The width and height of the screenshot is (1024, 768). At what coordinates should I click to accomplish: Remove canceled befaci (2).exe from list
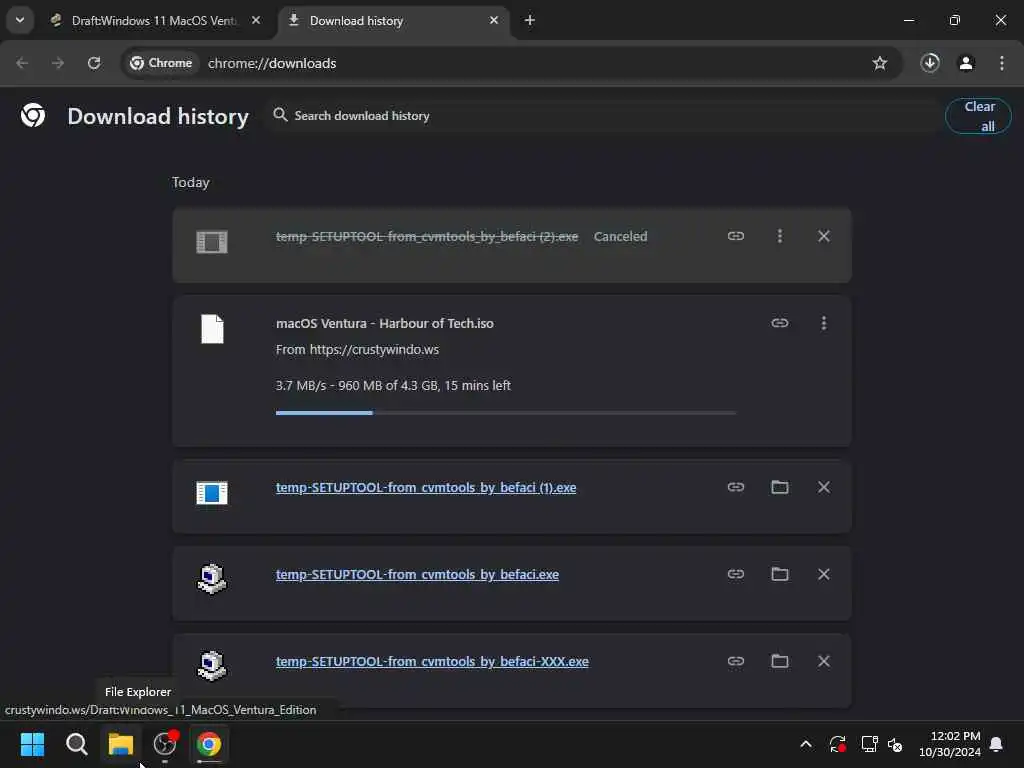pyautogui.click(x=824, y=236)
